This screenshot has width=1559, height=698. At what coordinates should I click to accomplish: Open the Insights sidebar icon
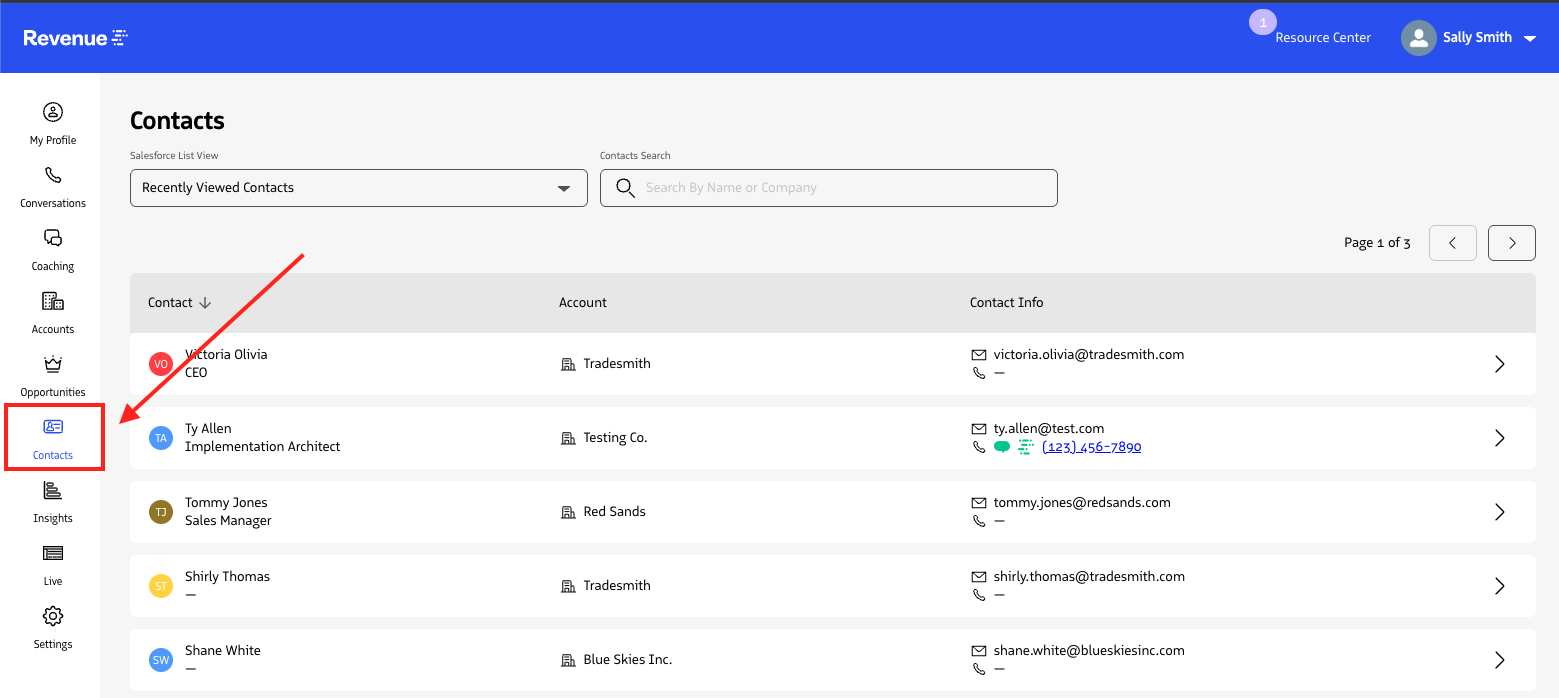click(52, 490)
